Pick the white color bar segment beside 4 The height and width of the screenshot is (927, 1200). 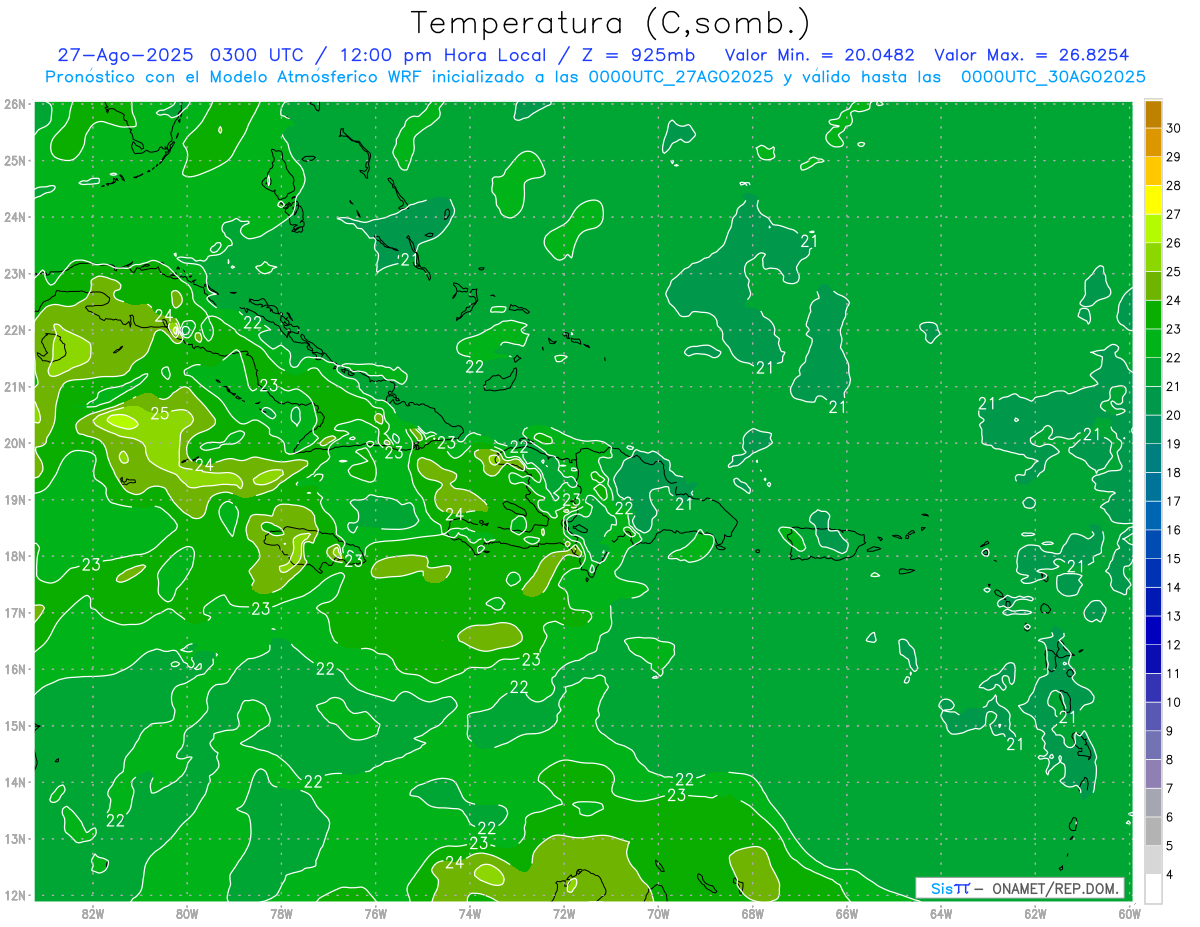(1153, 888)
